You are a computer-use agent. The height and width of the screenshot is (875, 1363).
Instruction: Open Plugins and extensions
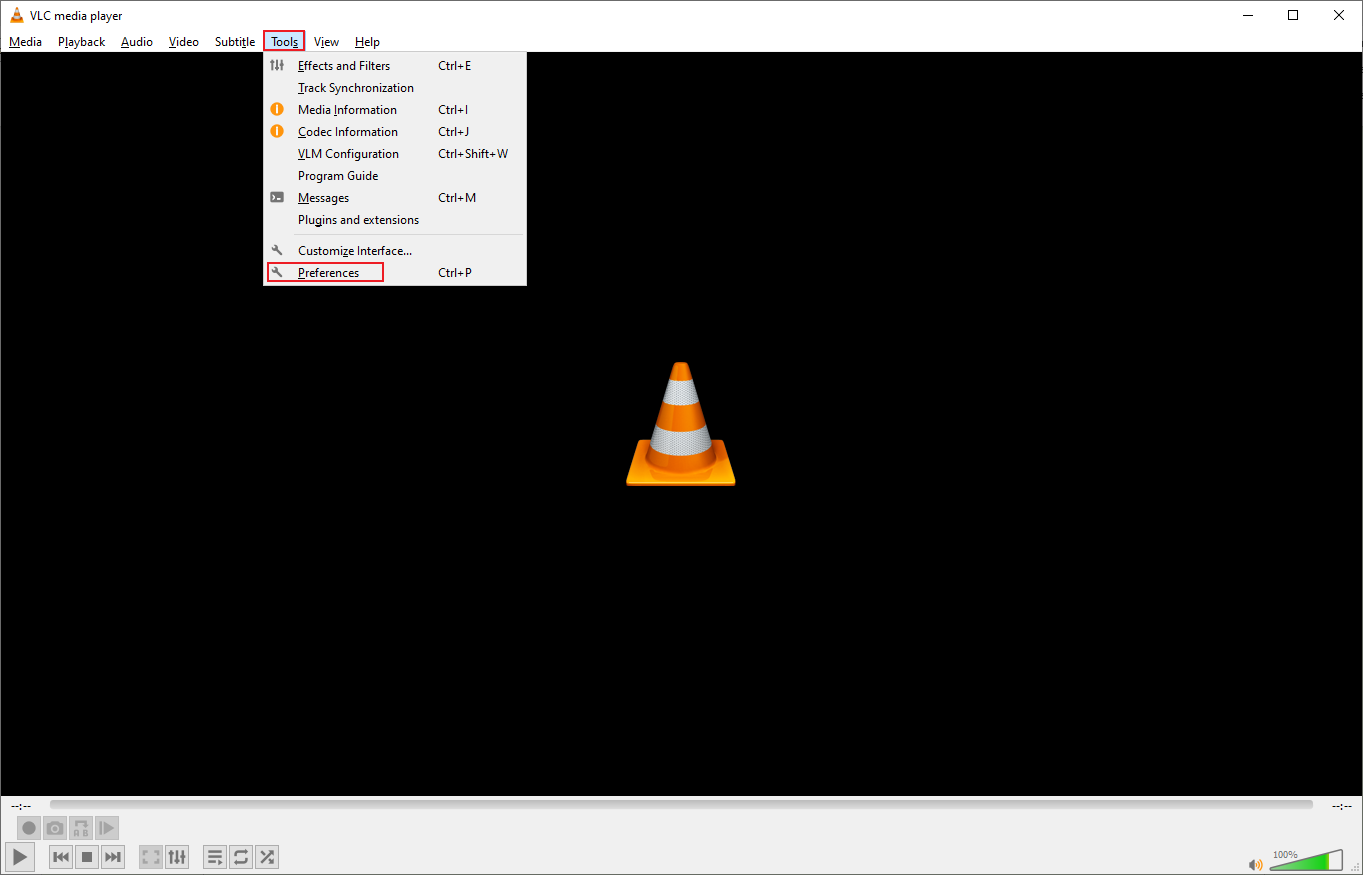[x=357, y=219]
